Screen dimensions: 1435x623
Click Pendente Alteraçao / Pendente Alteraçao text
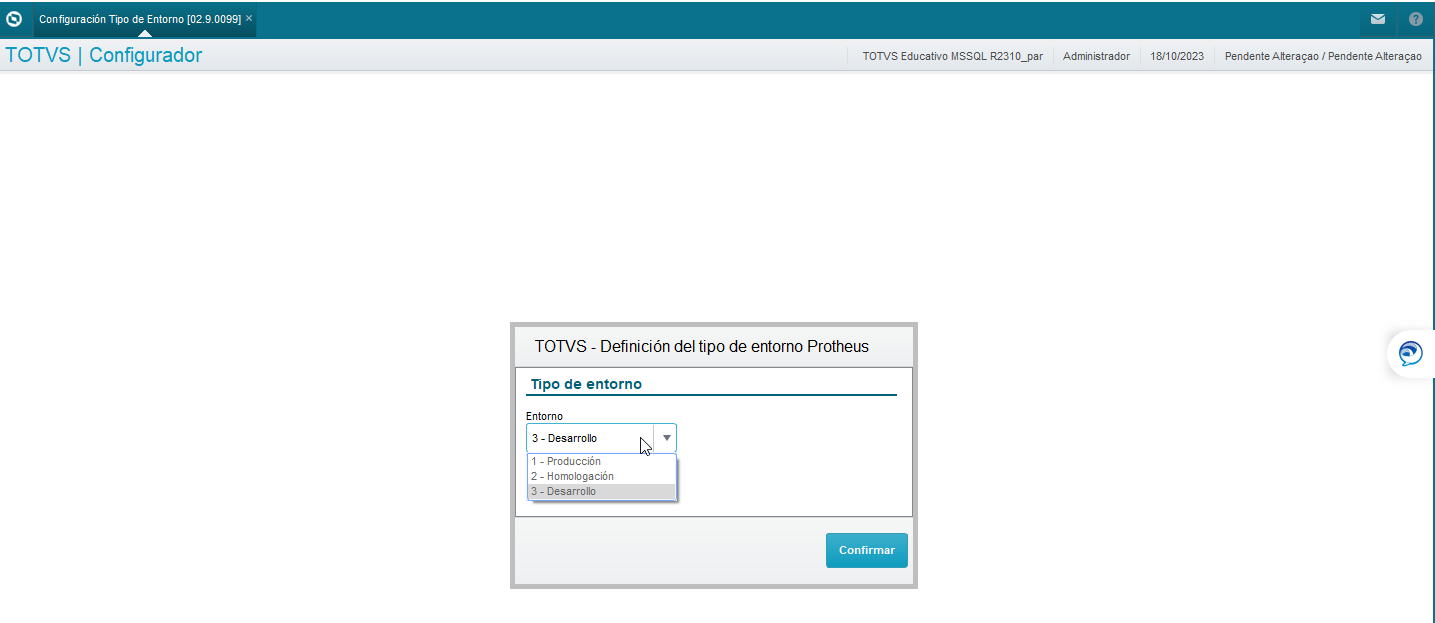(1323, 56)
